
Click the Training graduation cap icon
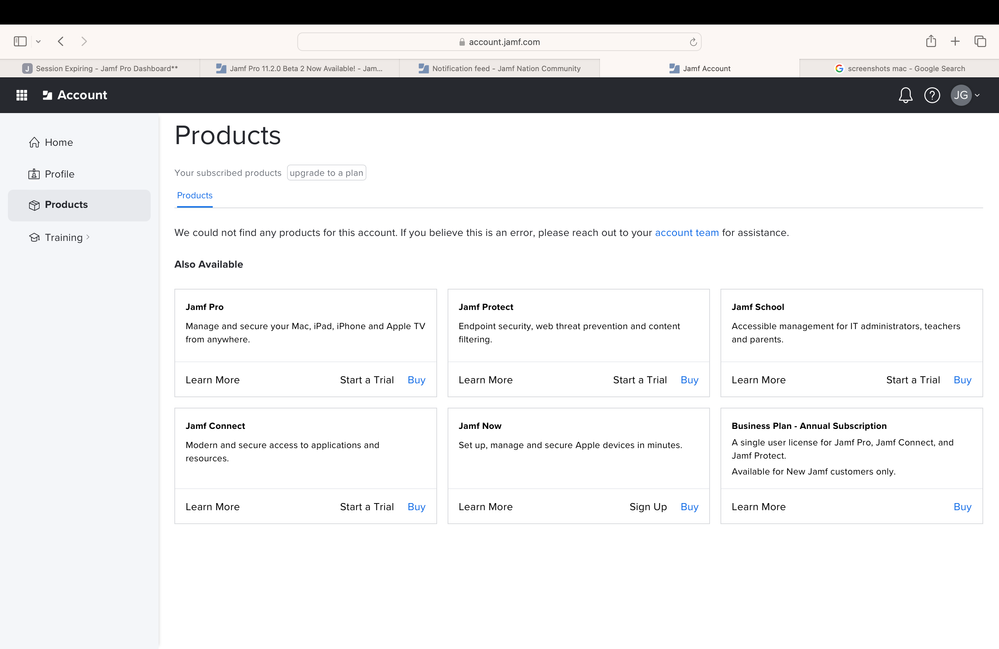point(34,238)
